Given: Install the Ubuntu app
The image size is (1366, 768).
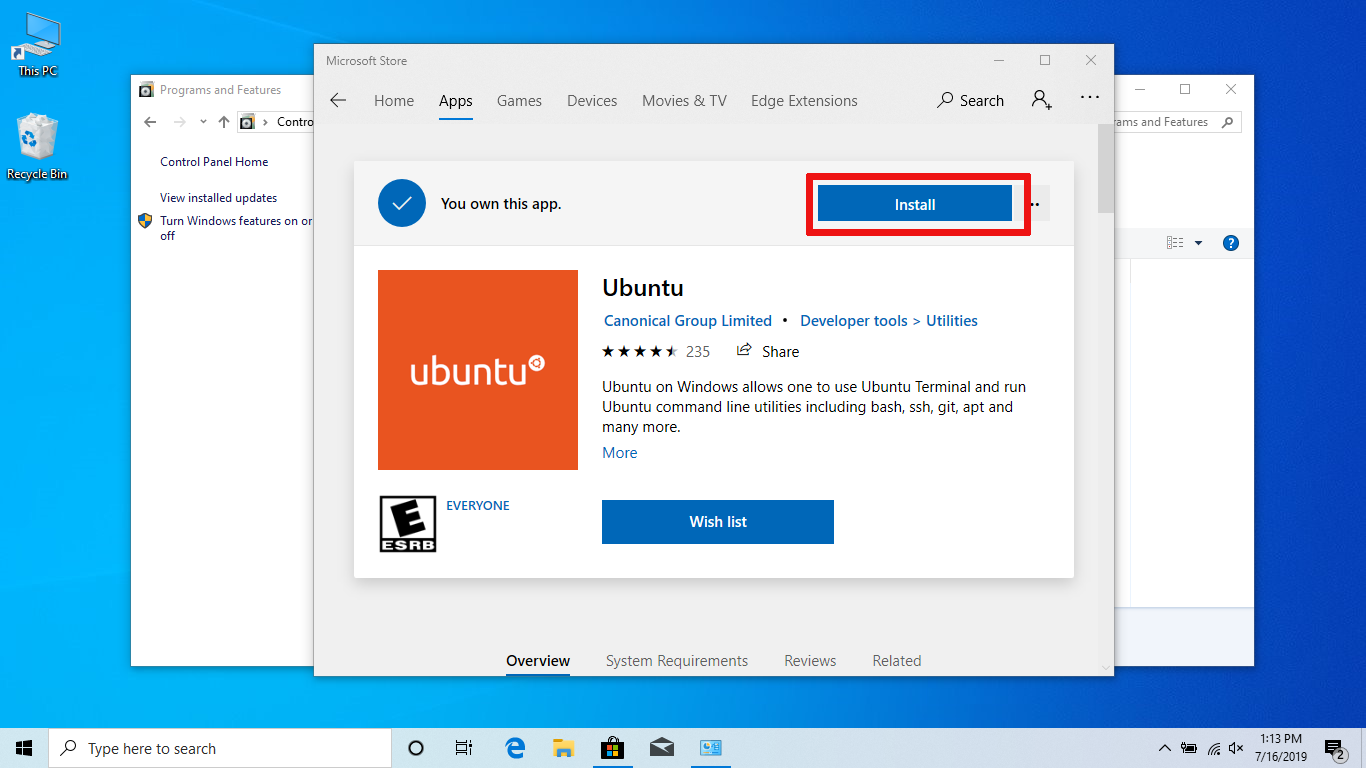Looking at the screenshot, I should coord(915,204).
